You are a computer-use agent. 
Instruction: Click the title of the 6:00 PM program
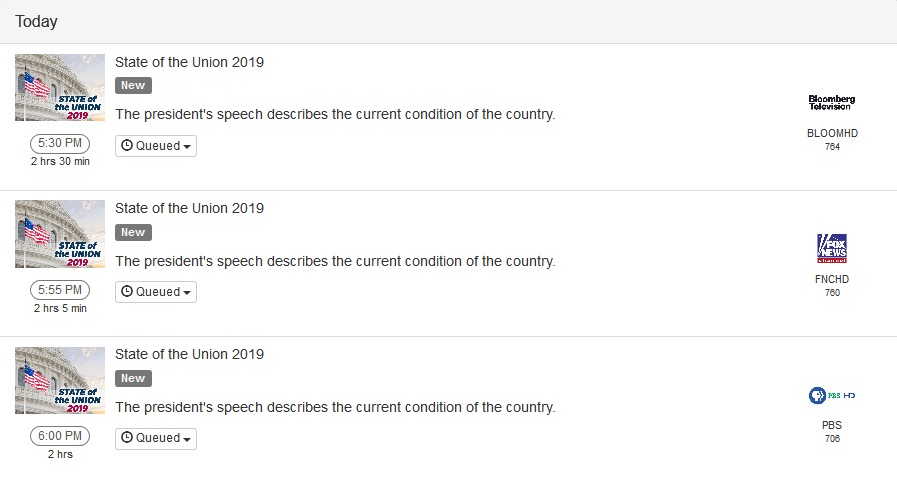(189, 354)
